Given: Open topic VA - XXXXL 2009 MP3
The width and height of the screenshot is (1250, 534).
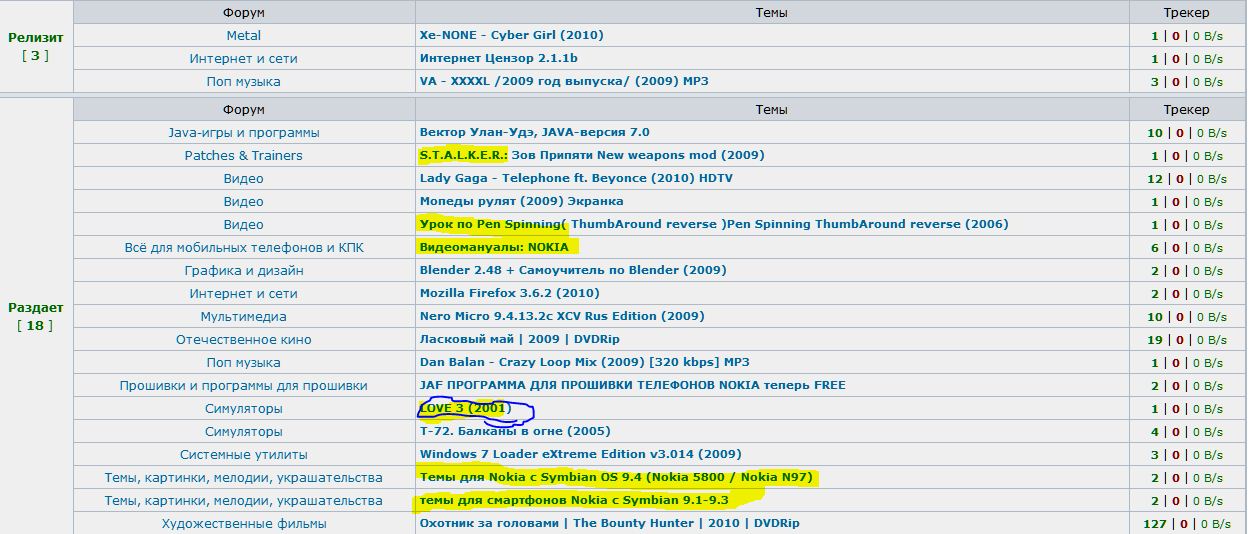Looking at the screenshot, I should 564,81.
